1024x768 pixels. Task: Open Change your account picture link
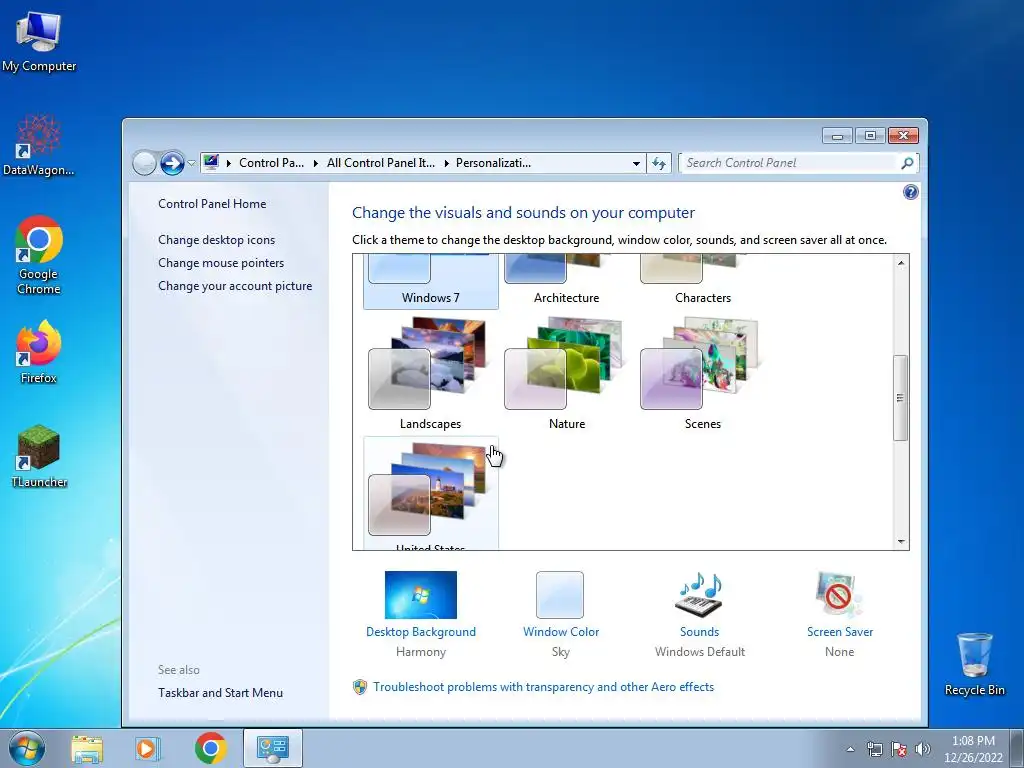point(235,286)
